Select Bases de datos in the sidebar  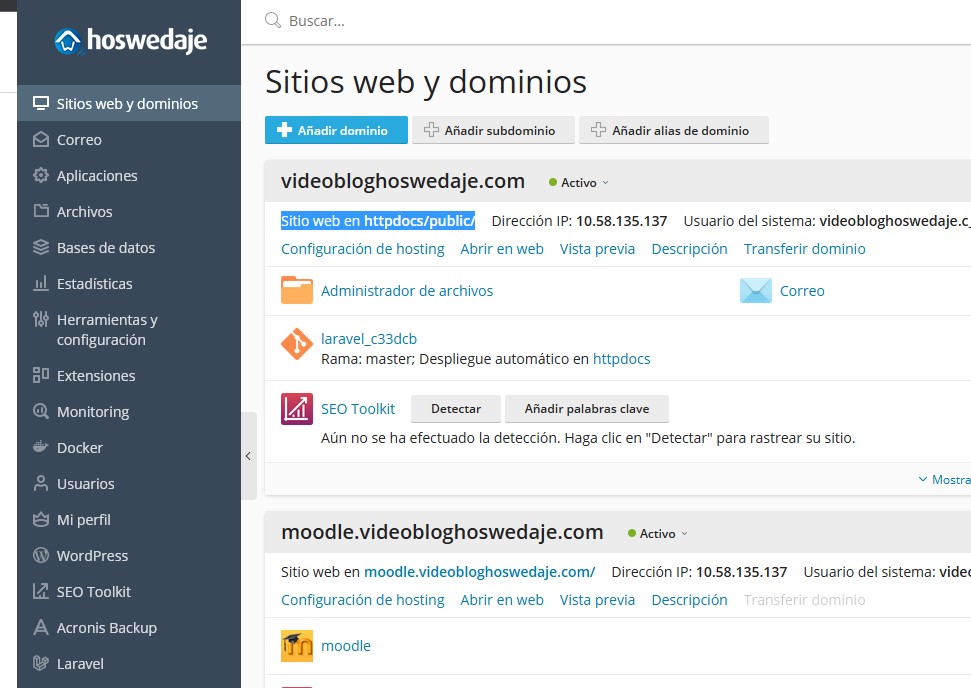point(129,247)
